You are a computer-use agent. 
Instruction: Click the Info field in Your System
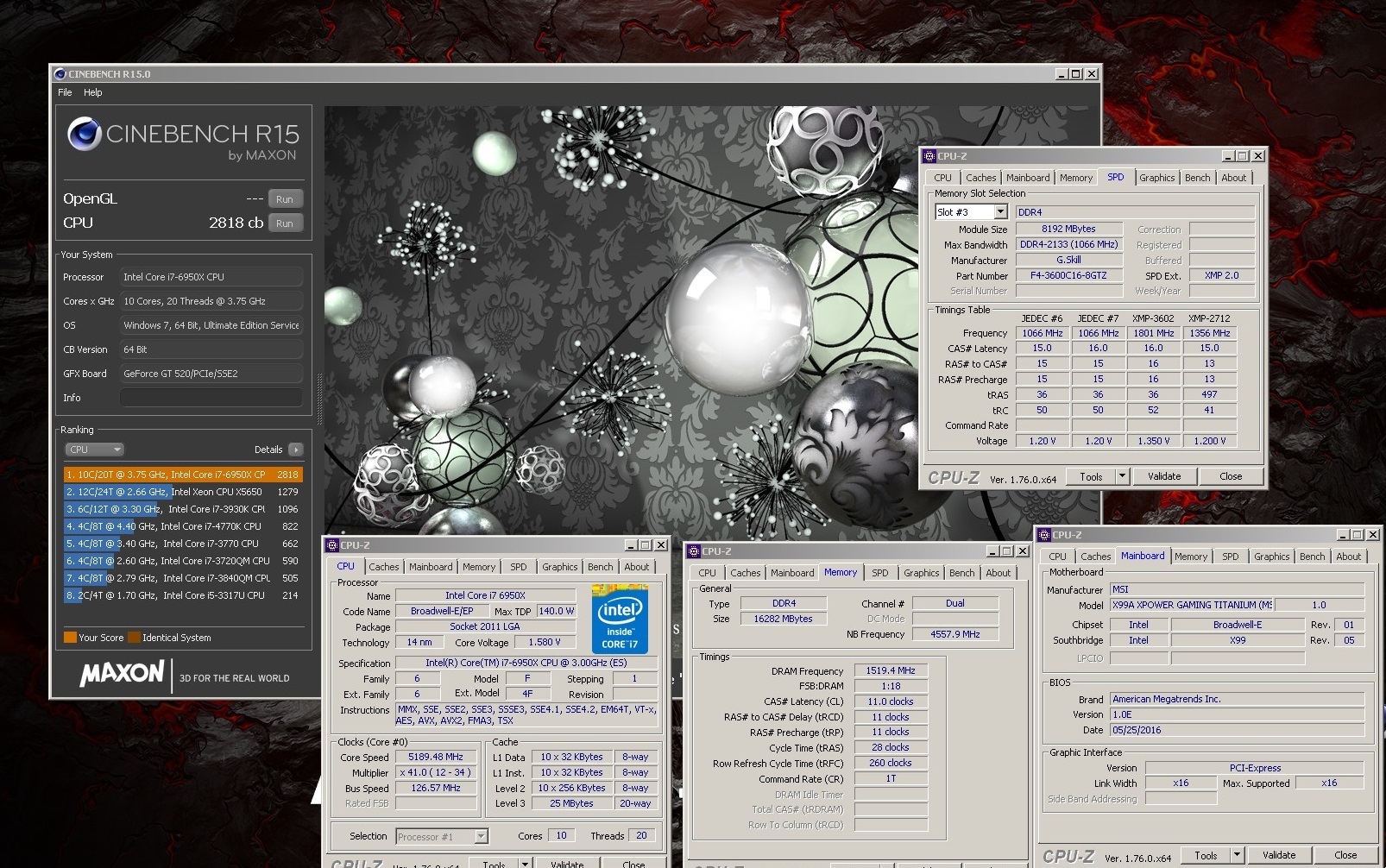coord(211,398)
